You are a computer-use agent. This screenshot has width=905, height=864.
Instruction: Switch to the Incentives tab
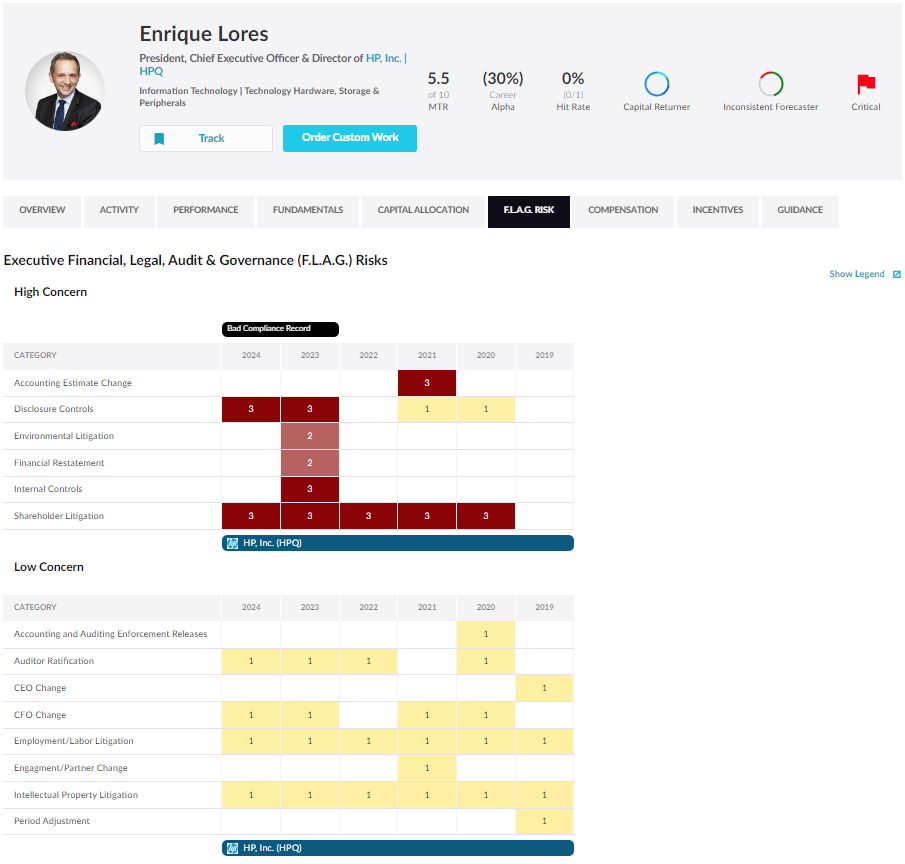point(717,212)
